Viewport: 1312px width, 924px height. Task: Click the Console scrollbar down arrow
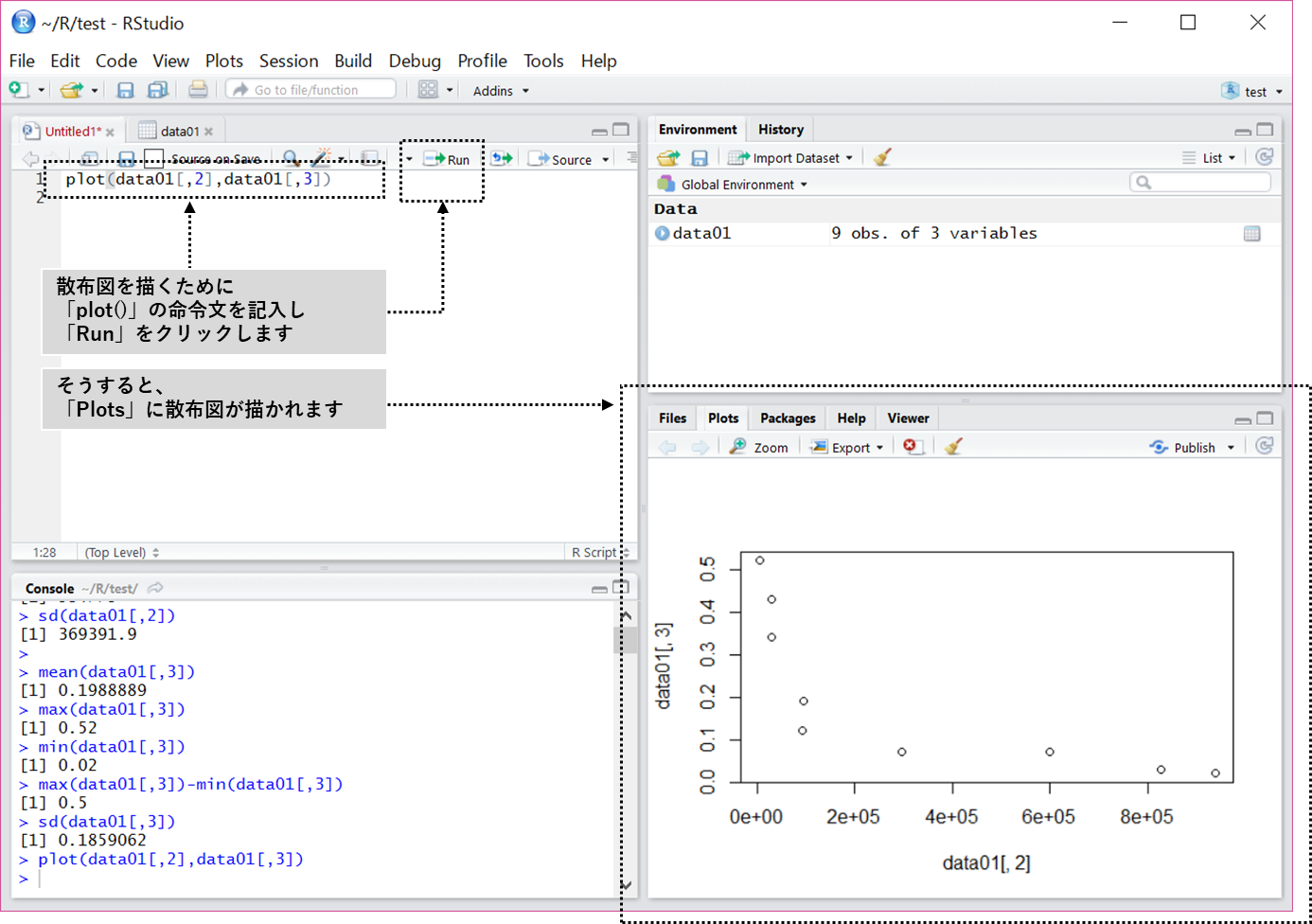(626, 885)
